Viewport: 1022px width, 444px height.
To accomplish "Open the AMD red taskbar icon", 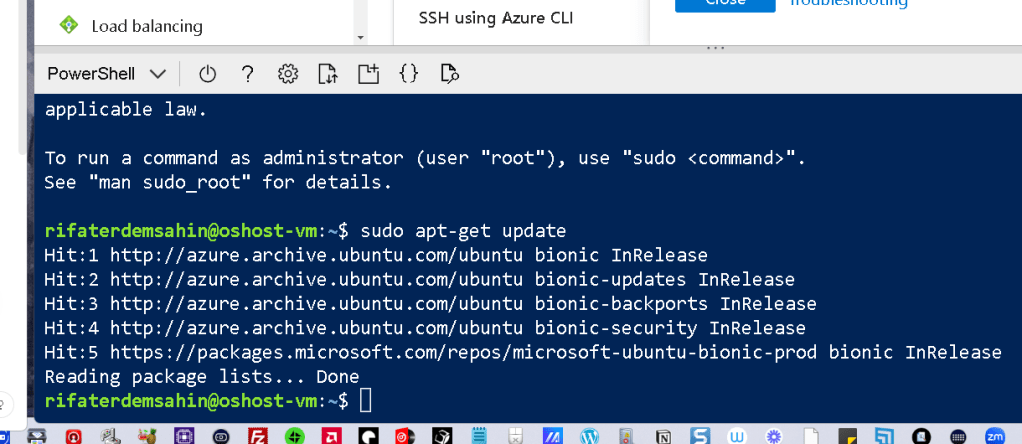I will [x=330, y=436].
